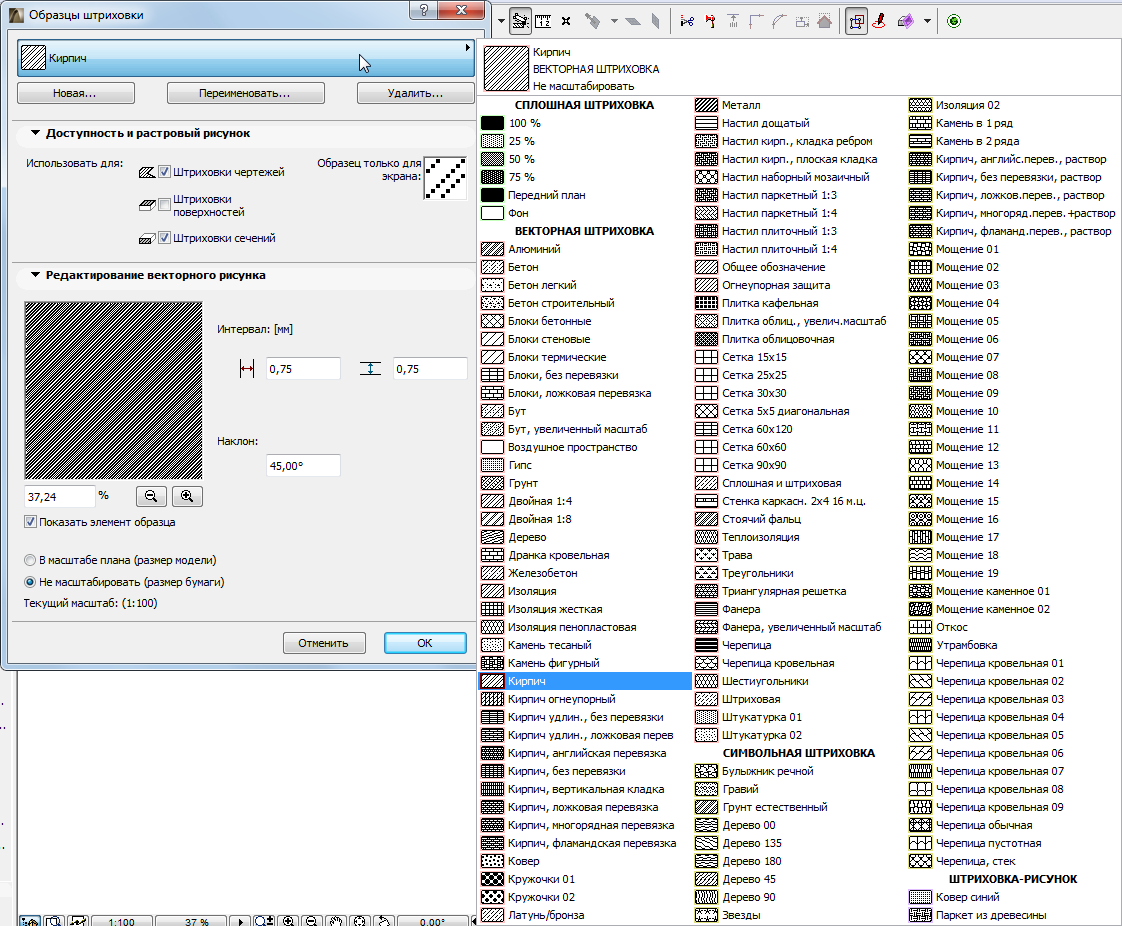Open dropdown arrow after the paint bucket icon
Screen dimensions: 1122x926
click(614, 21)
